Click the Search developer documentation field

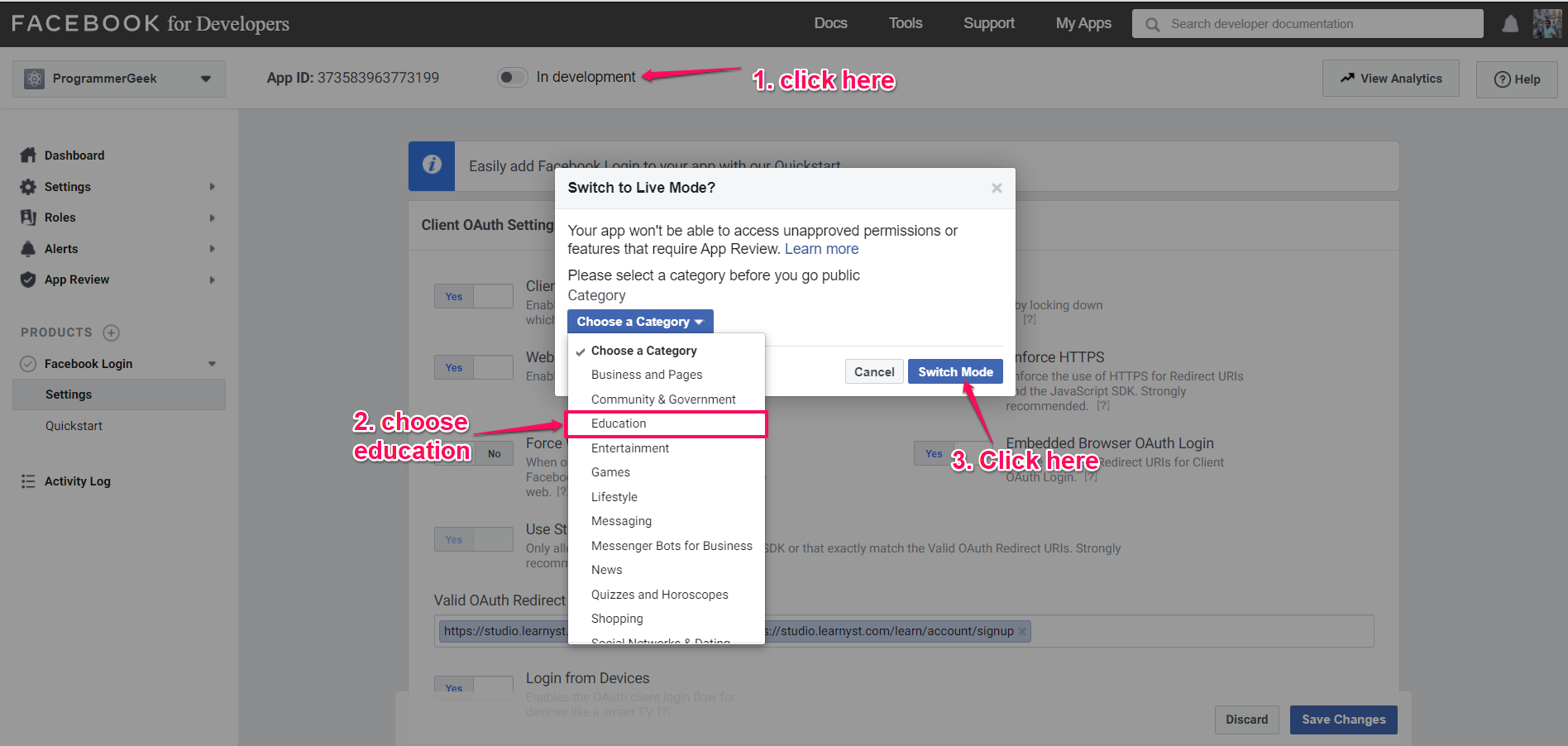[x=1307, y=24]
